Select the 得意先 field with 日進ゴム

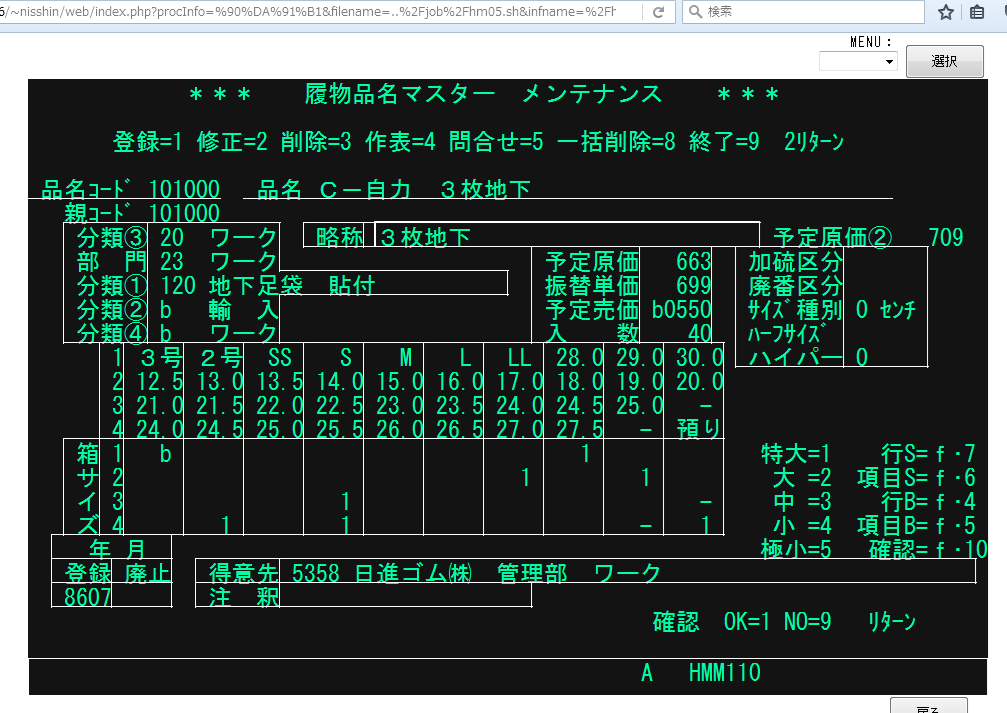(627, 573)
